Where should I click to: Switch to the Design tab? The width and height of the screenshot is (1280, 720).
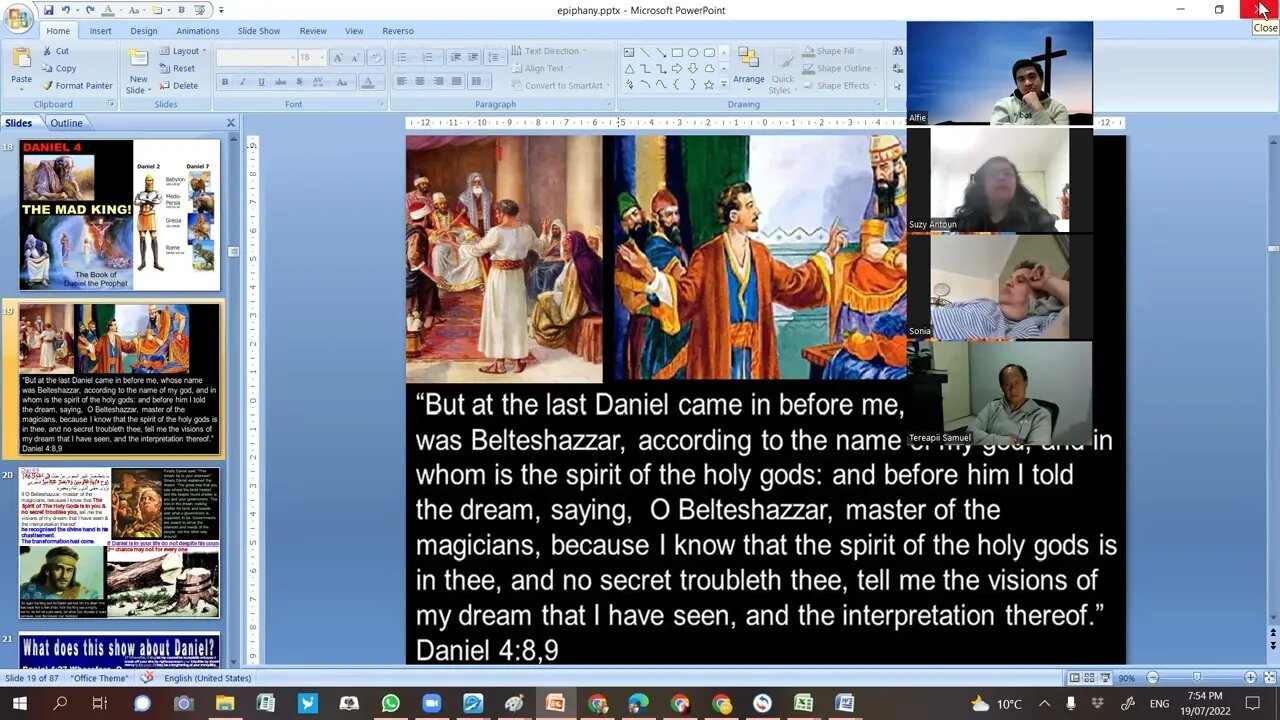(x=144, y=31)
